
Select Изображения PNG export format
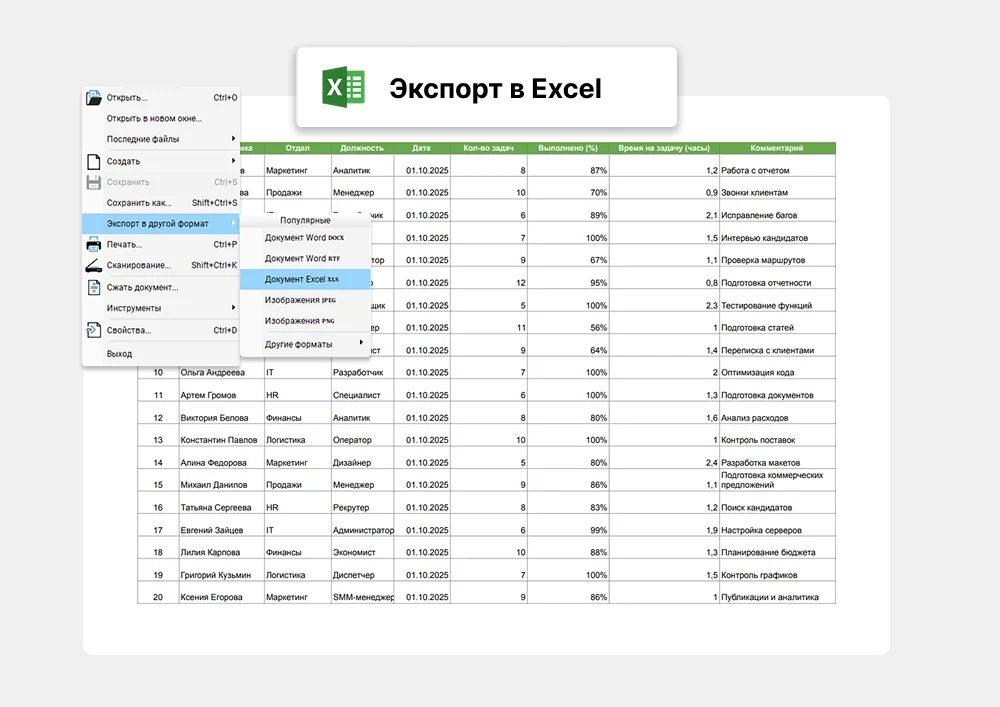pyautogui.click(x=300, y=321)
